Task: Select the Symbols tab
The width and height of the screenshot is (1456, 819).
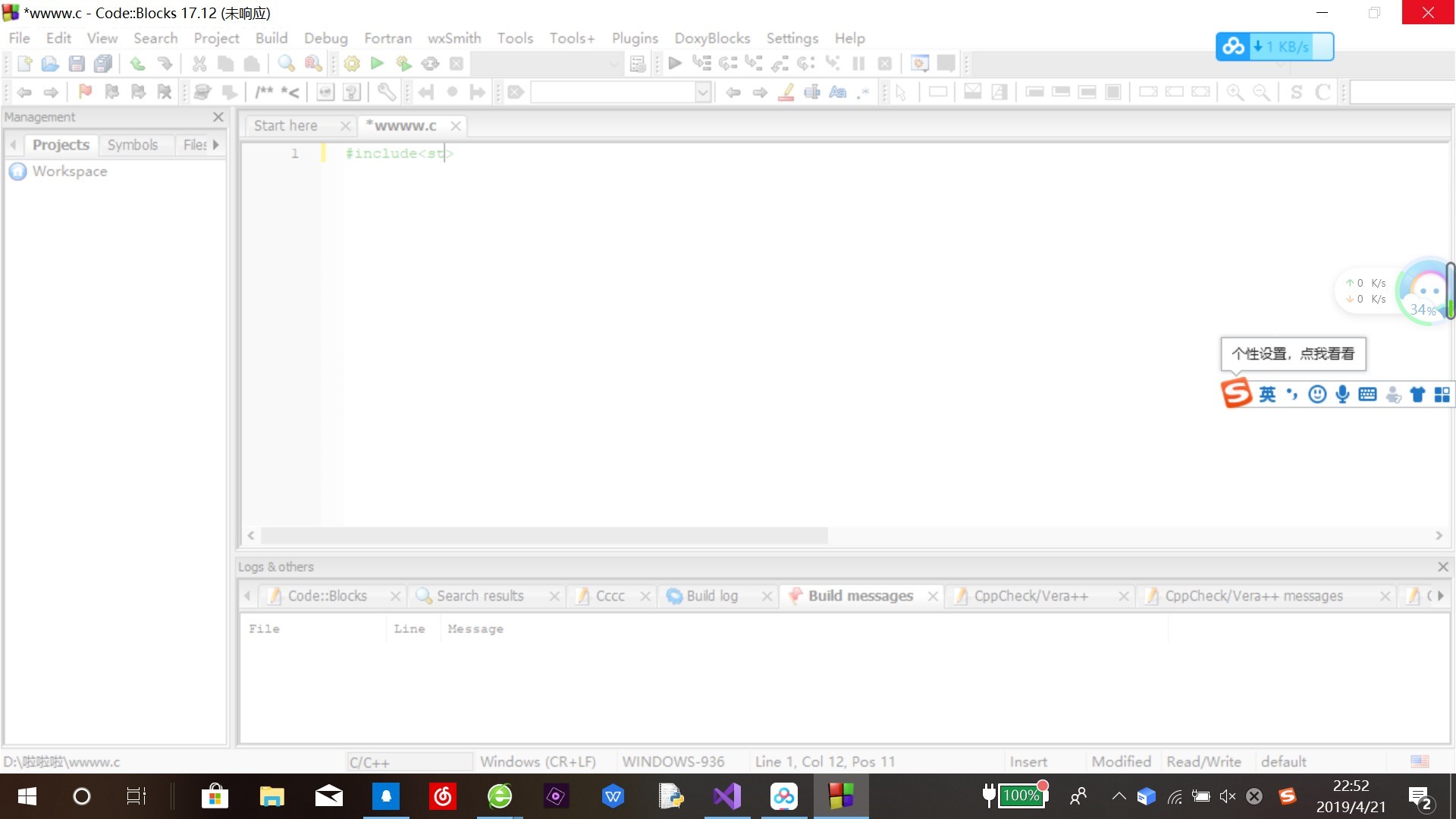Action: pyautogui.click(x=133, y=145)
